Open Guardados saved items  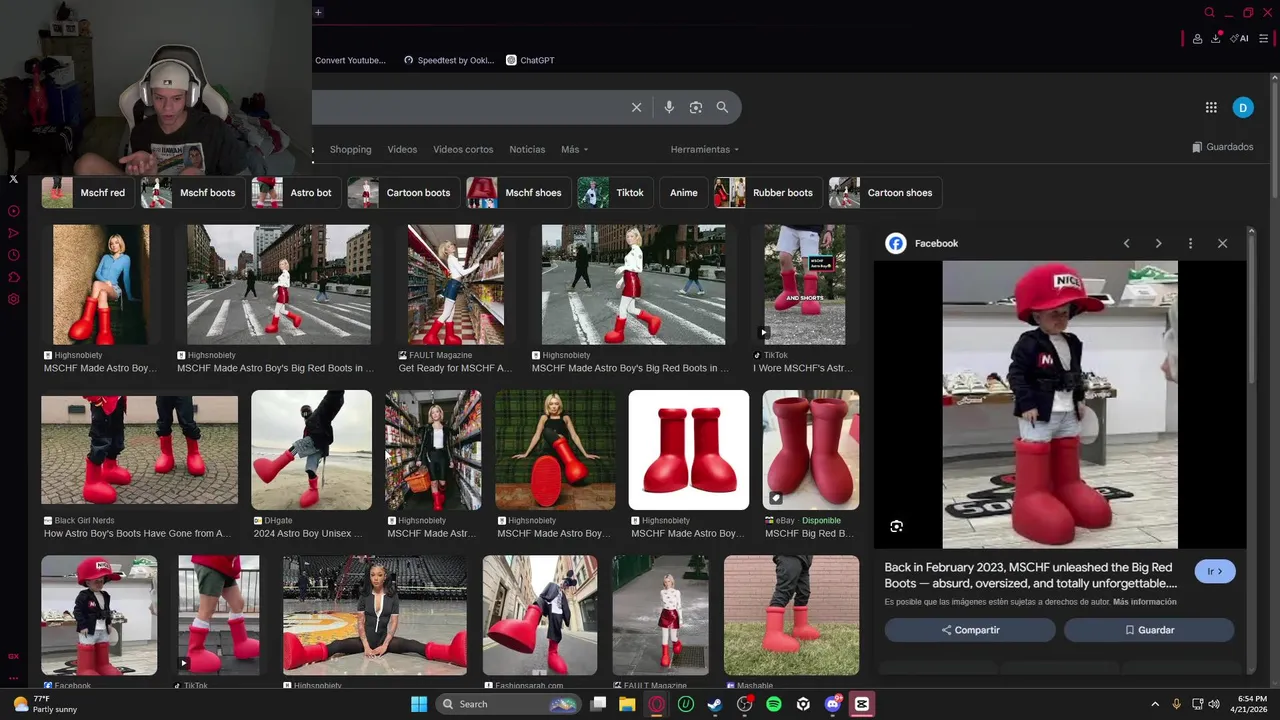[x=1222, y=147]
